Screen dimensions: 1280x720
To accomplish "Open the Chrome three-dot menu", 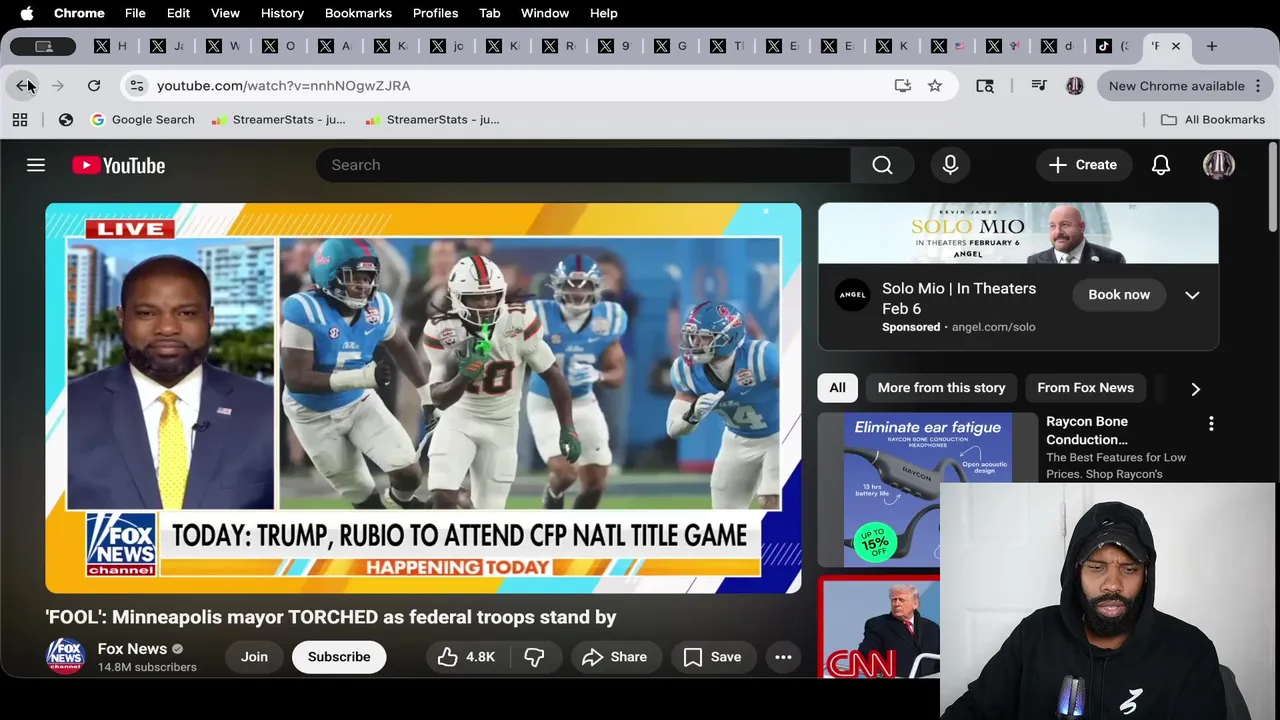I will coord(1258,86).
